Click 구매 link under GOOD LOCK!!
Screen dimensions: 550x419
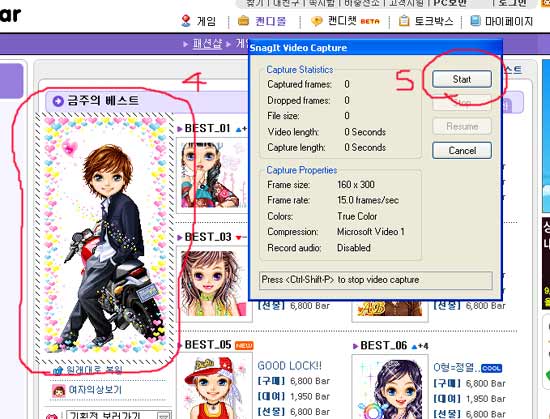[x=271, y=381]
